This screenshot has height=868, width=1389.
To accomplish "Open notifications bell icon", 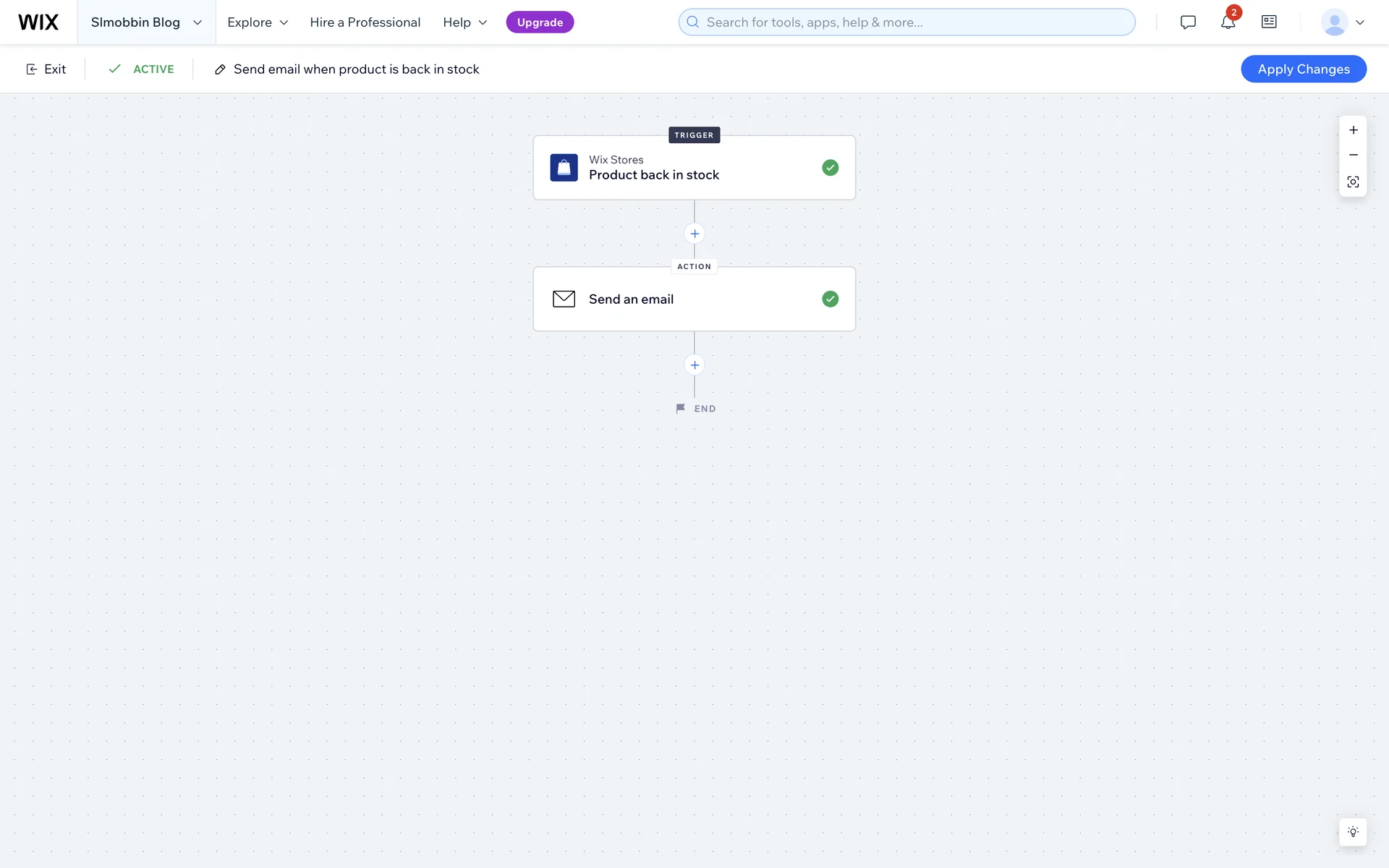I will coord(1228,22).
